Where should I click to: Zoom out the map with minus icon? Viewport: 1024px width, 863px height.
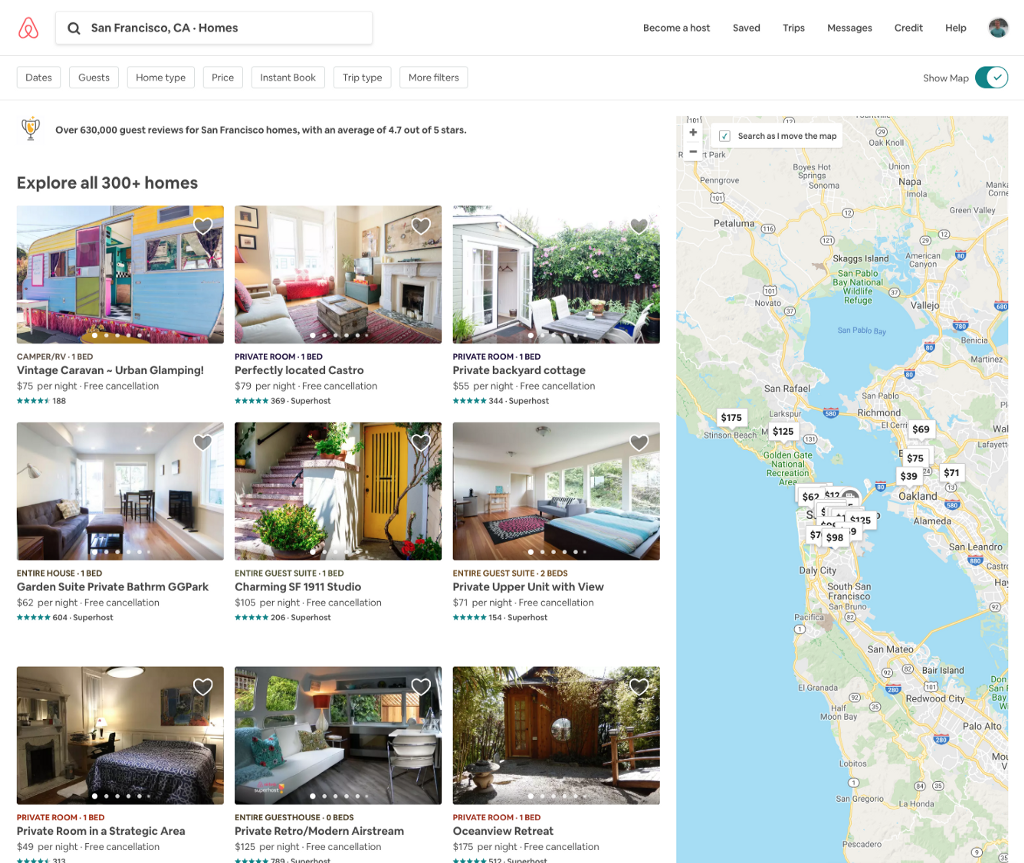(x=693, y=151)
